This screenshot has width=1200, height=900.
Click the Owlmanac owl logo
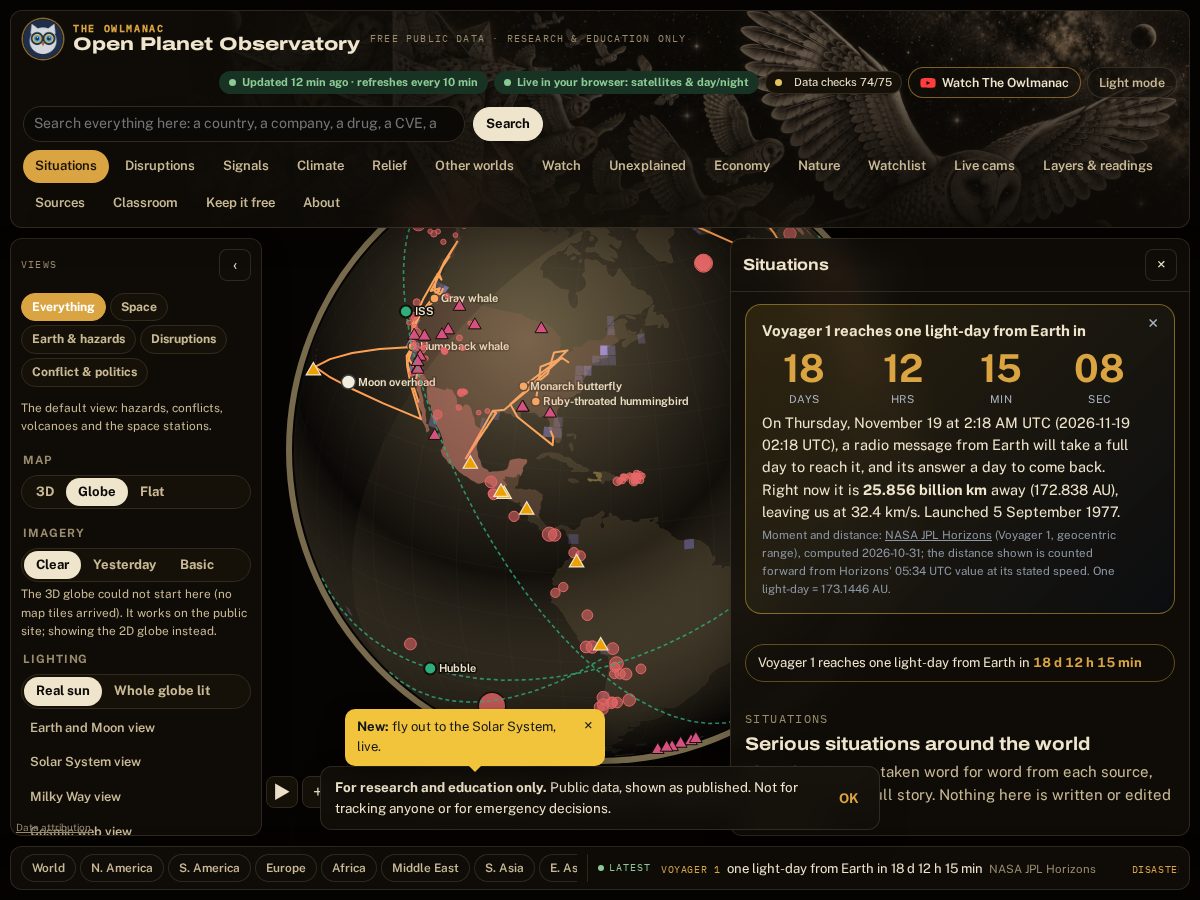[43, 39]
